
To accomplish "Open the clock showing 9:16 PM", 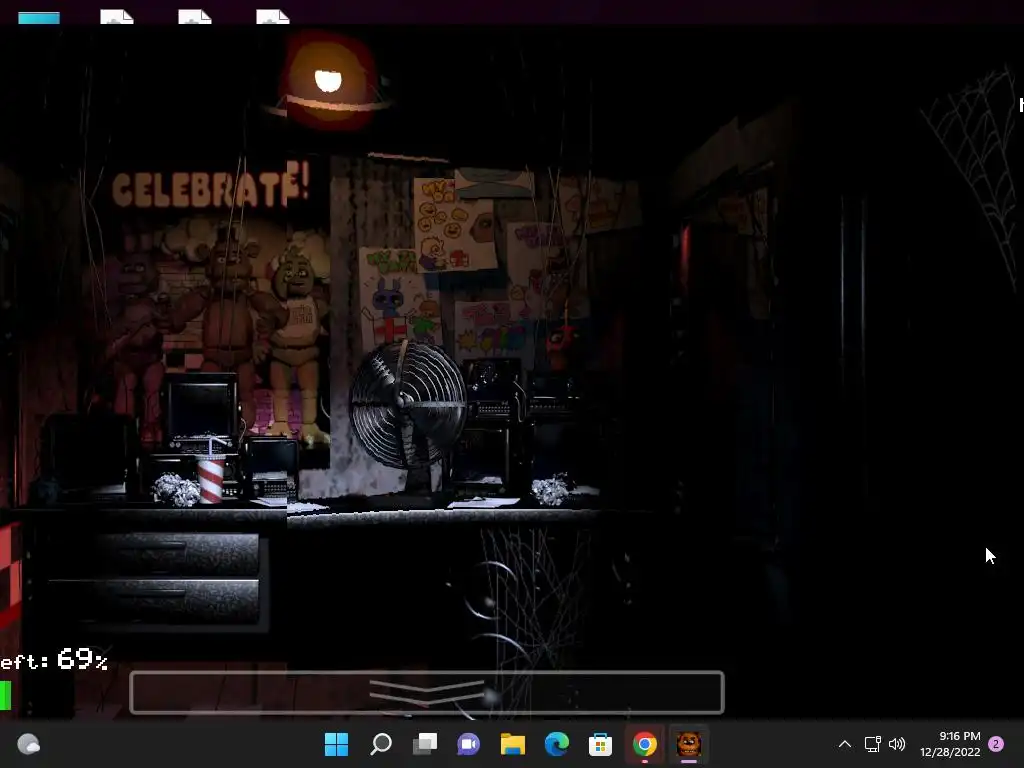I will [x=950, y=744].
